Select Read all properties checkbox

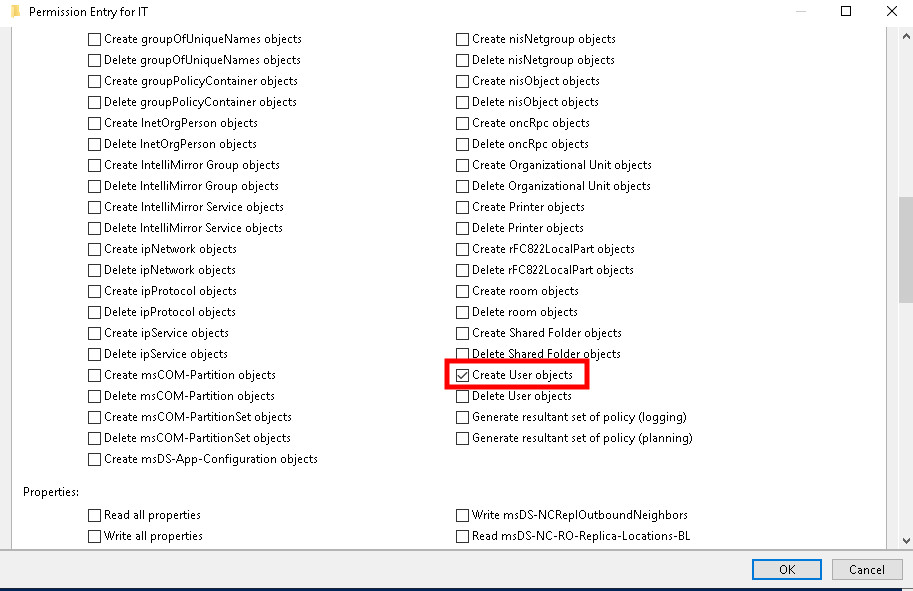tap(95, 515)
